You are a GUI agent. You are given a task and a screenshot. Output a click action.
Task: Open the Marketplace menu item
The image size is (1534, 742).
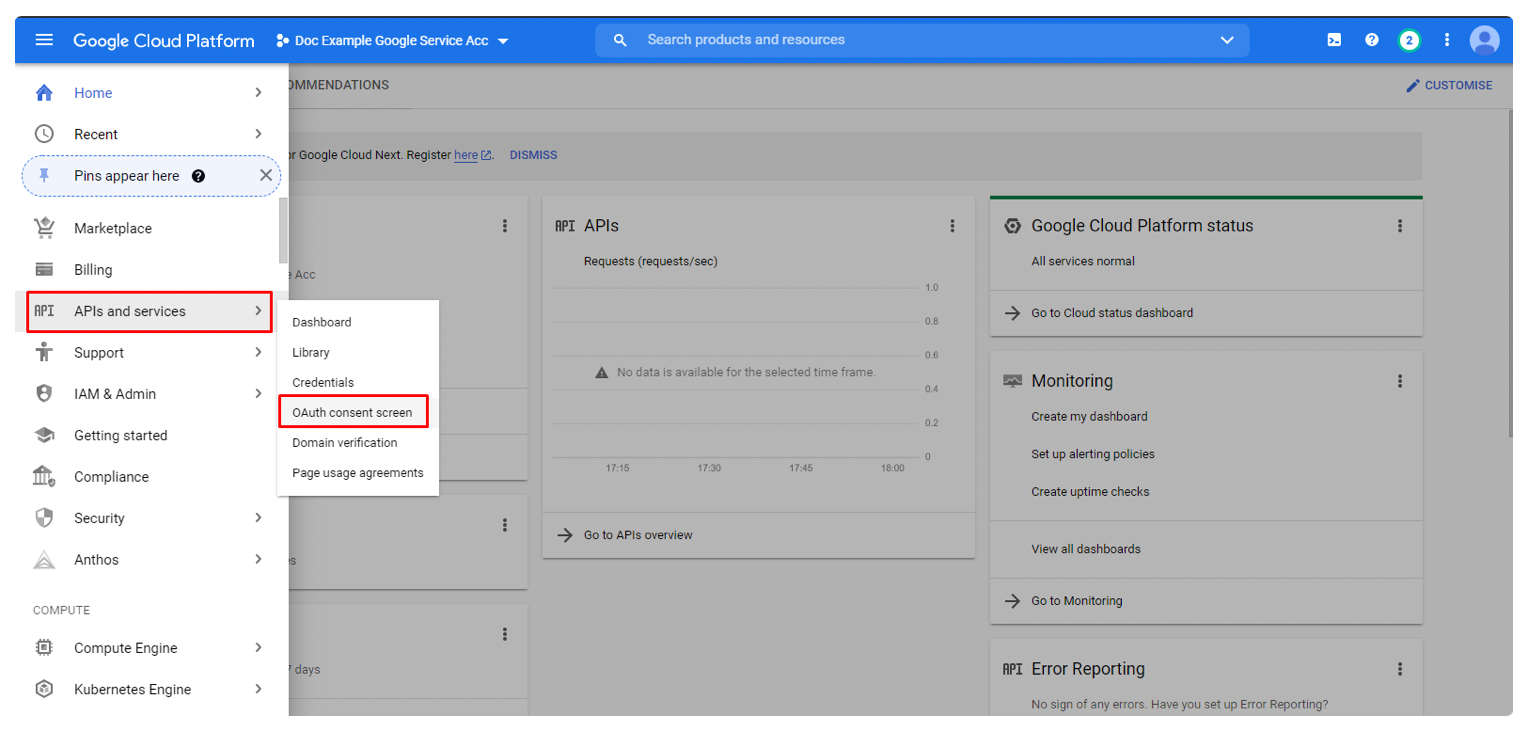point(148,228)
